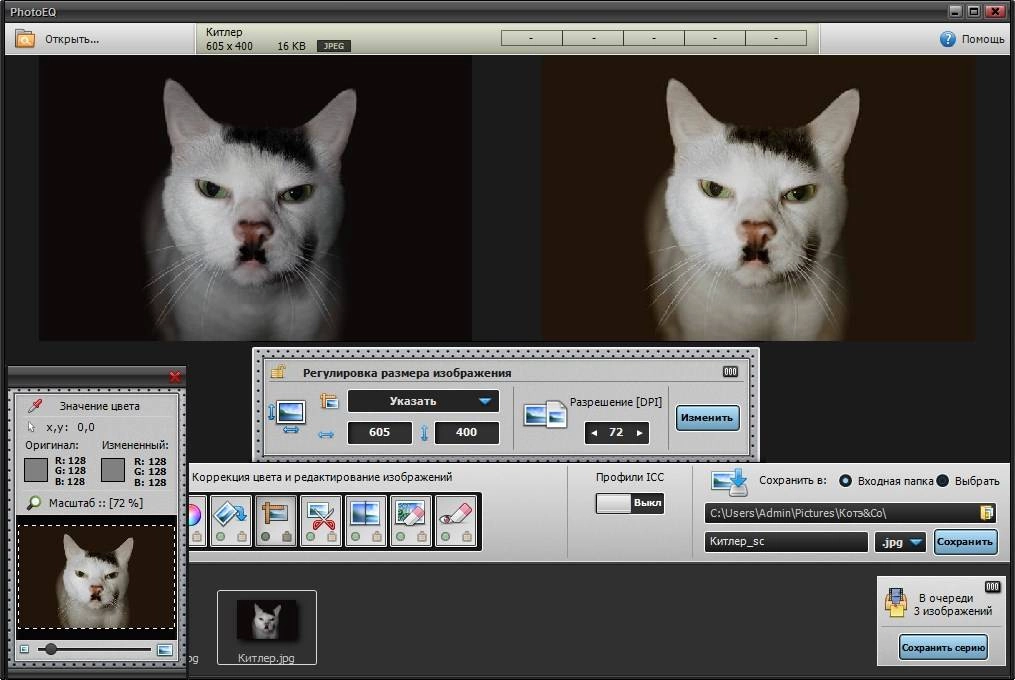Click the Изменить button
The height and width of the screenshot is (680, 1015).
[707, 418]
